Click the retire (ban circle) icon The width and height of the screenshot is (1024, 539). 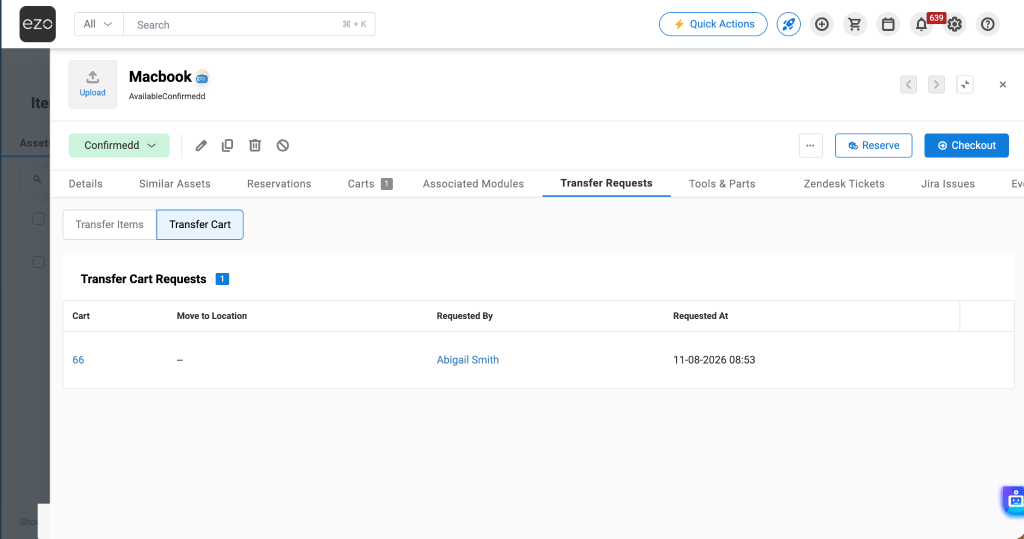282,145
